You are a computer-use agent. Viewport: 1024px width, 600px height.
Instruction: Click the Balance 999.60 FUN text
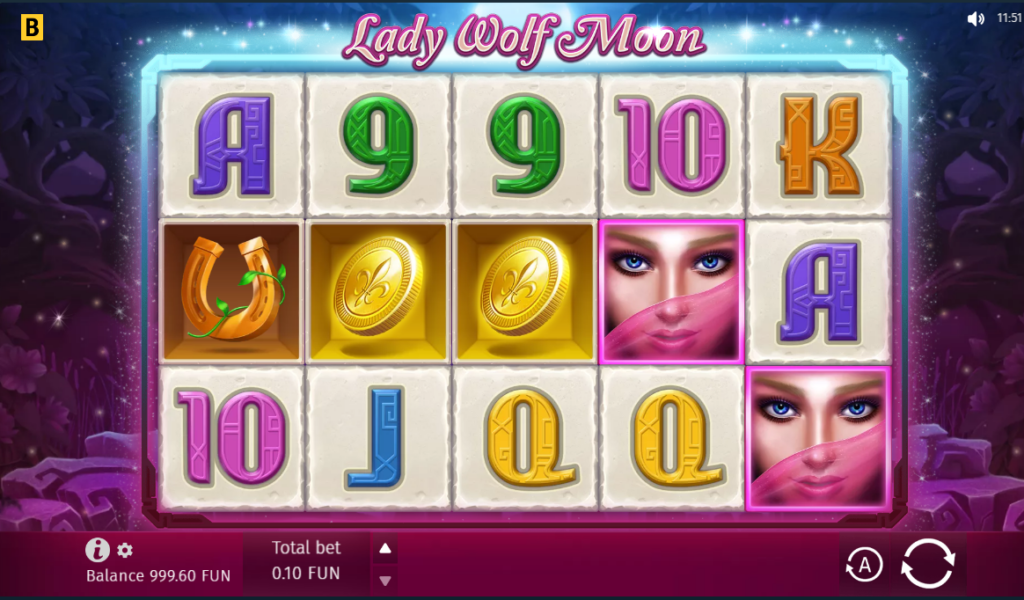coord(158,575)
